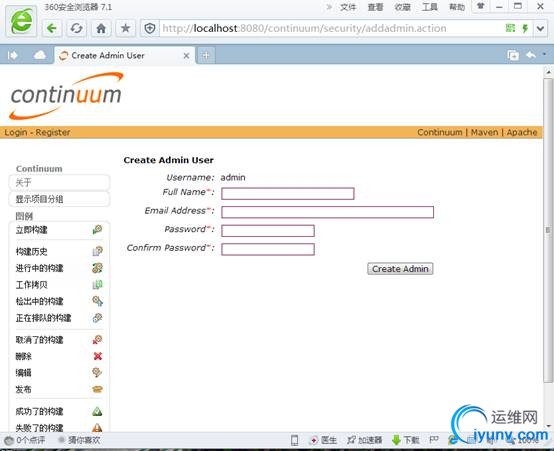Click the page vertical scrollbar
This screenshot has width=554, height=451.
(x=548, y=230)
